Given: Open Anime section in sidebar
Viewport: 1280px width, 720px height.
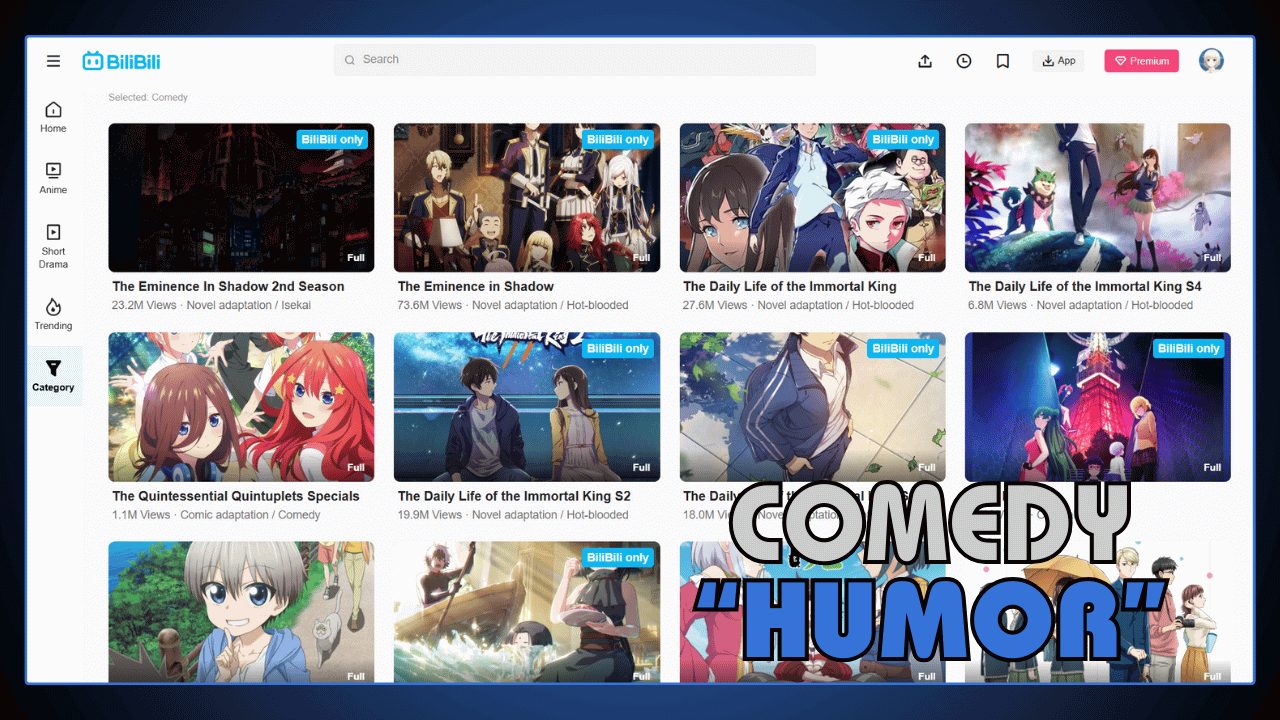Looking at the screenshot, I should tap(53, 178).
